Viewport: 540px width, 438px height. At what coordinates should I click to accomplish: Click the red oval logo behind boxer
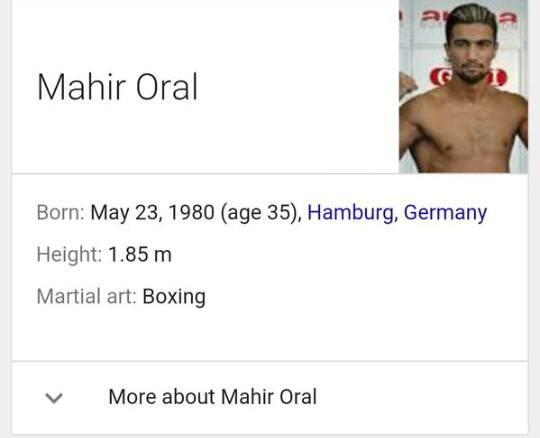click(x=469, y=77)
